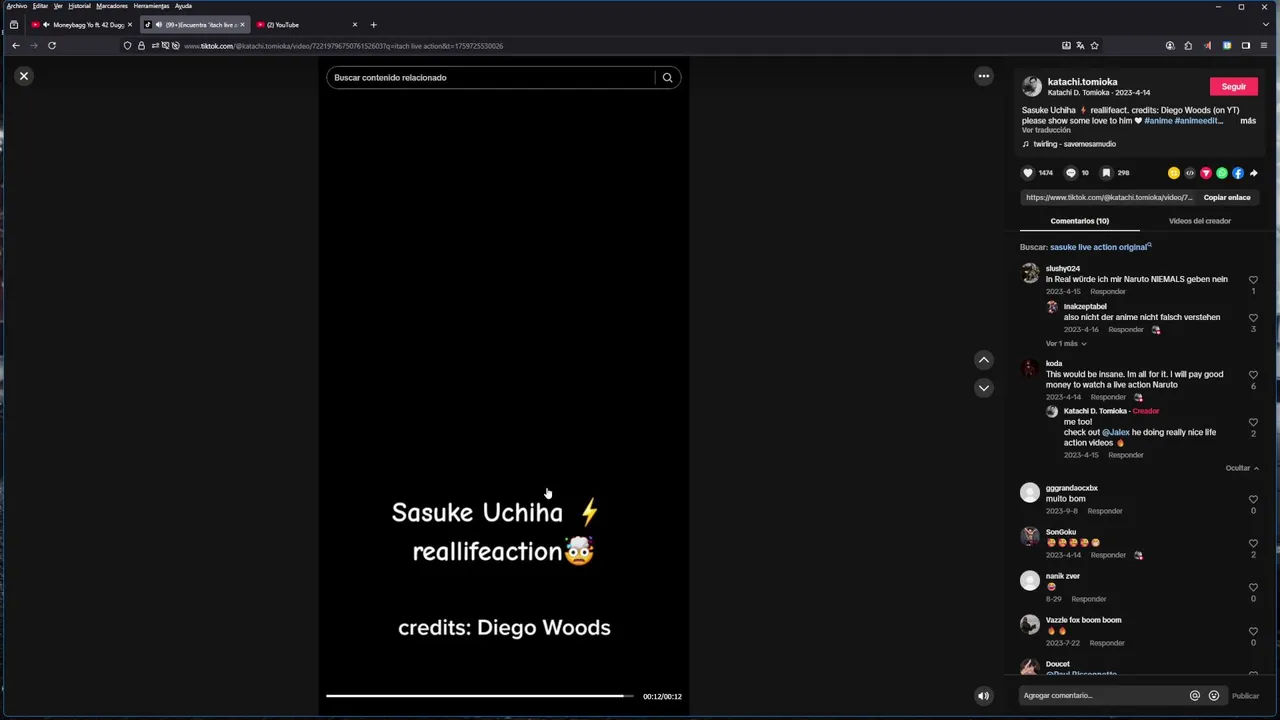Click the yellow repost icon
1280x720 pixels.
[x=1174, y=173]
